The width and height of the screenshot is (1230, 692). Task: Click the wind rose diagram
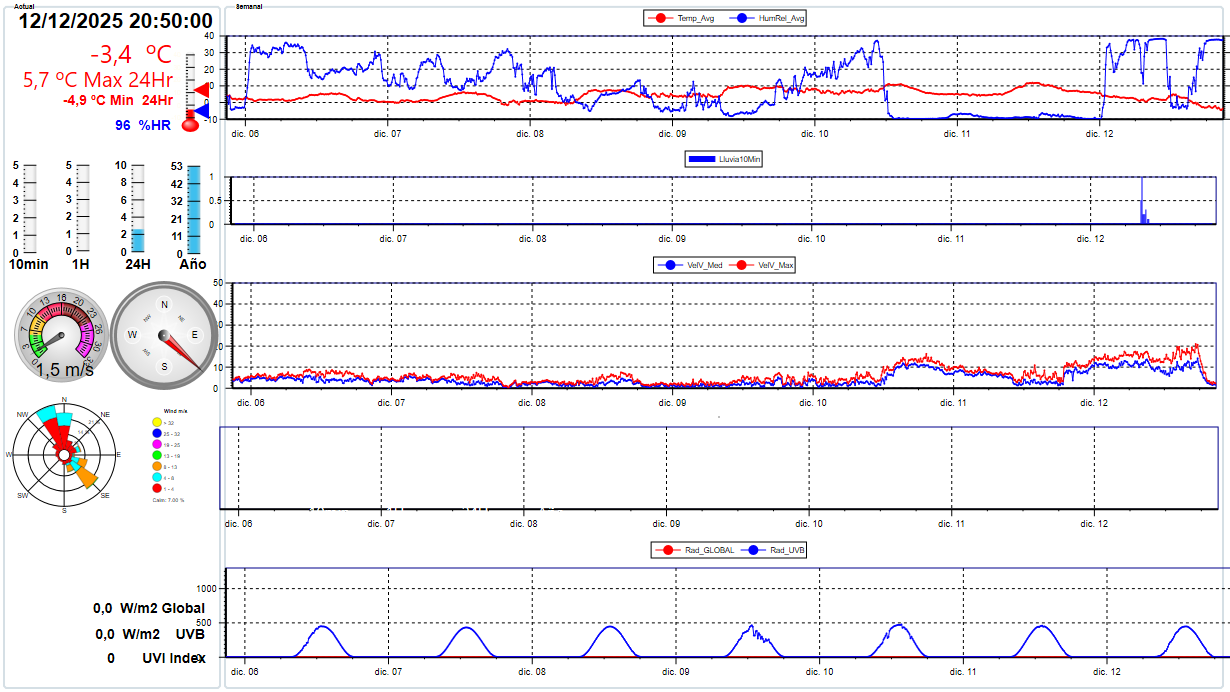click(65, 455)
